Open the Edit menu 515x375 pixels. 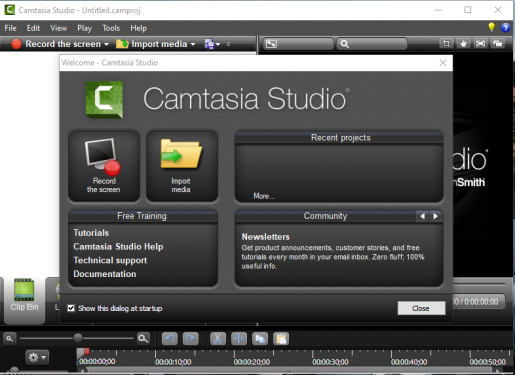[33, 28]
